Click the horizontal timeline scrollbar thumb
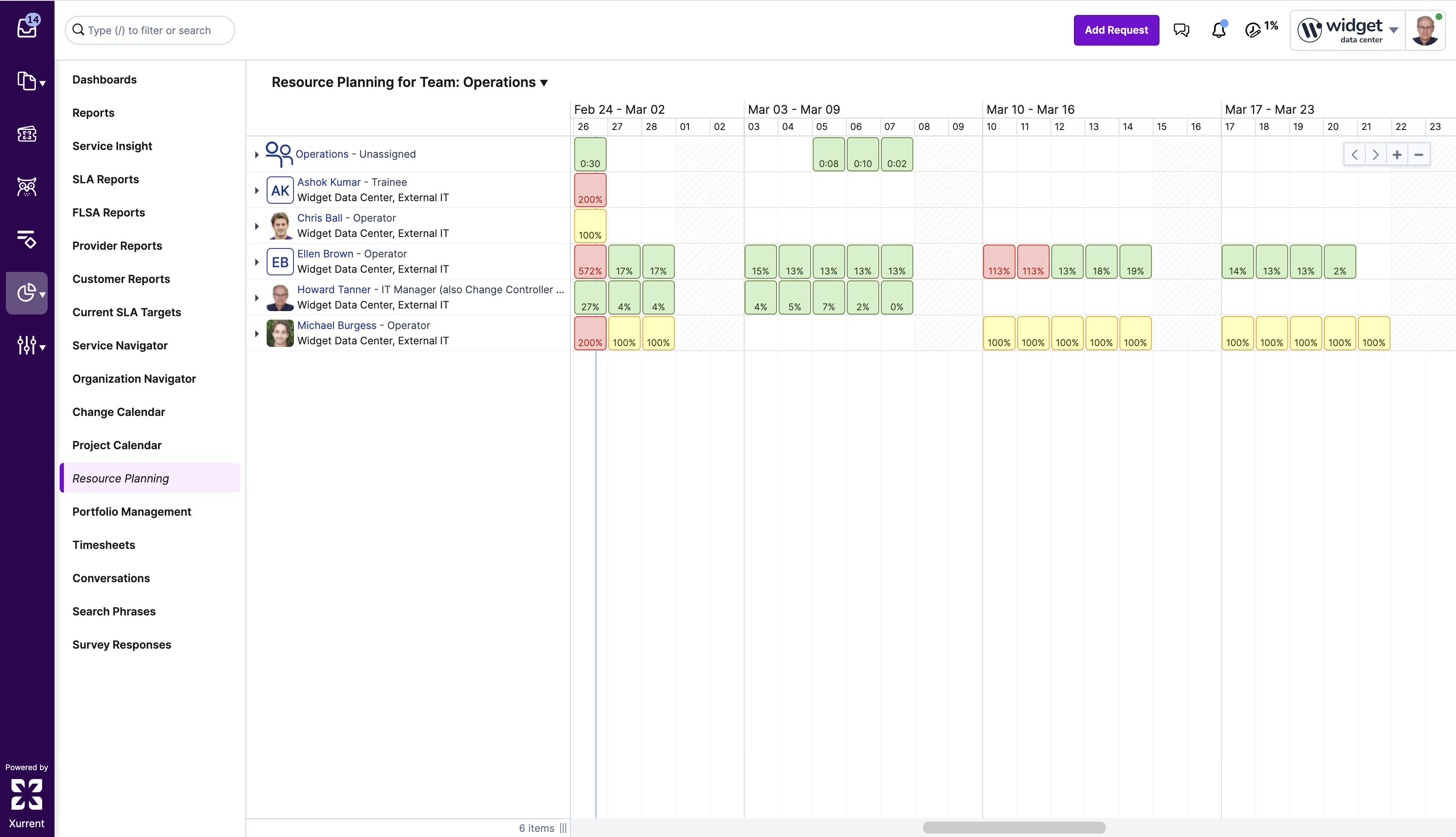 1013,827
